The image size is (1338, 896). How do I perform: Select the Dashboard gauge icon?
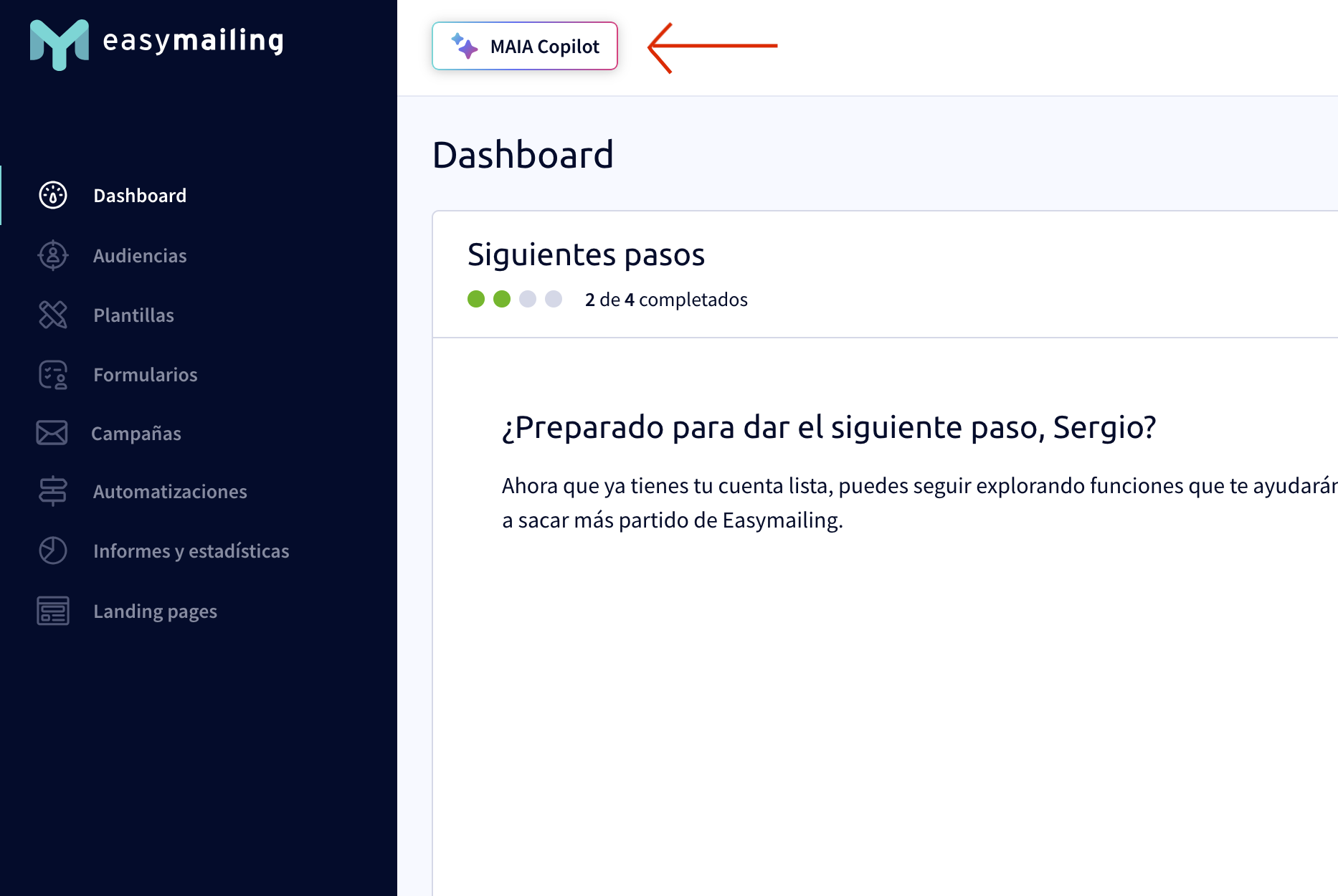pos(53,195)
